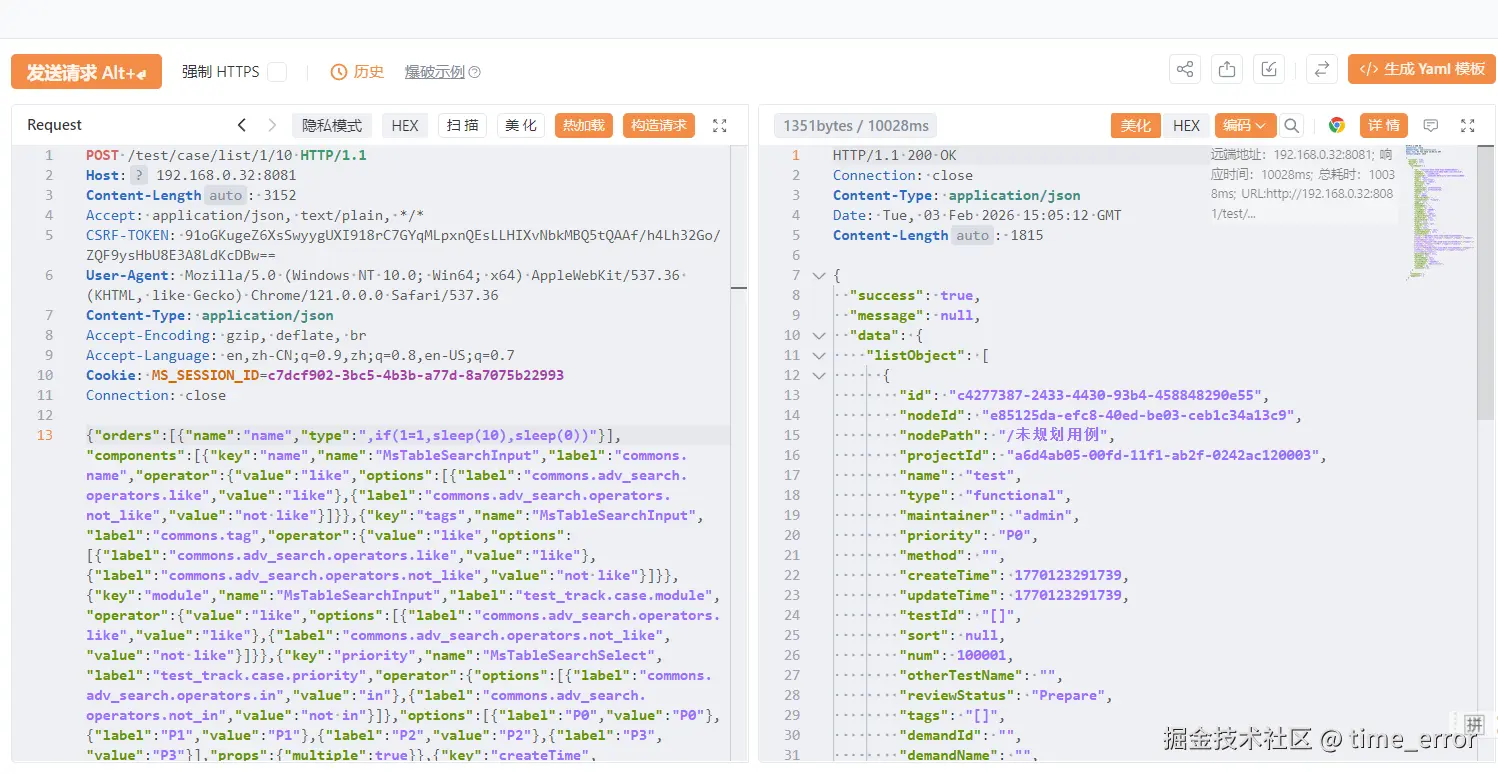Click the share icon in top toolbar
Screen dimensions: 1498x774
pyautogui.click(x=1185, y=69)
